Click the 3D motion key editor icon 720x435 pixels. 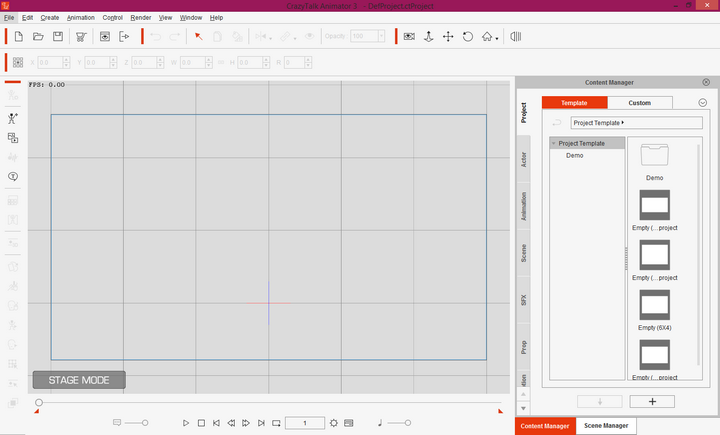coord(516,37)
